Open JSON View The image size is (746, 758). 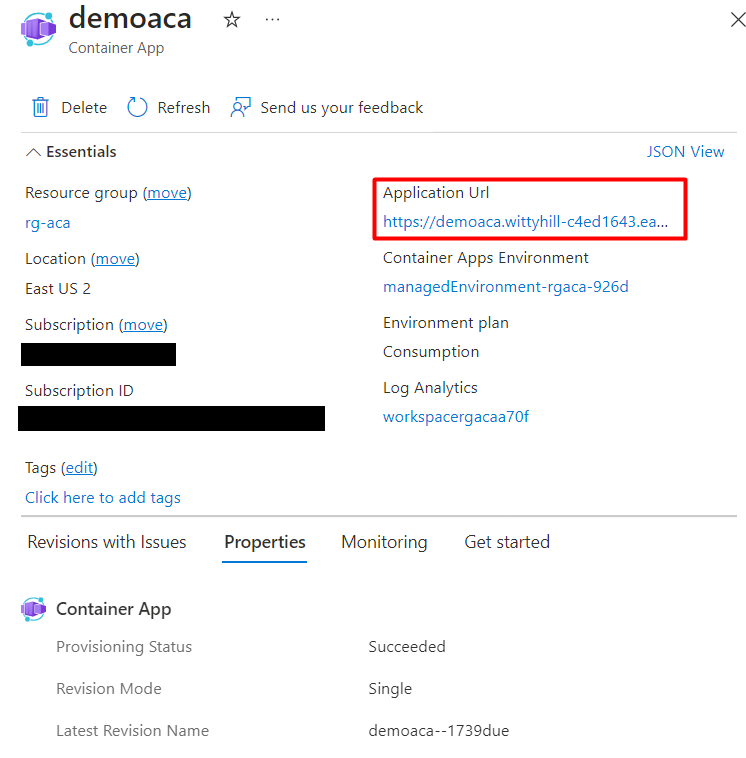click(685, 152)
